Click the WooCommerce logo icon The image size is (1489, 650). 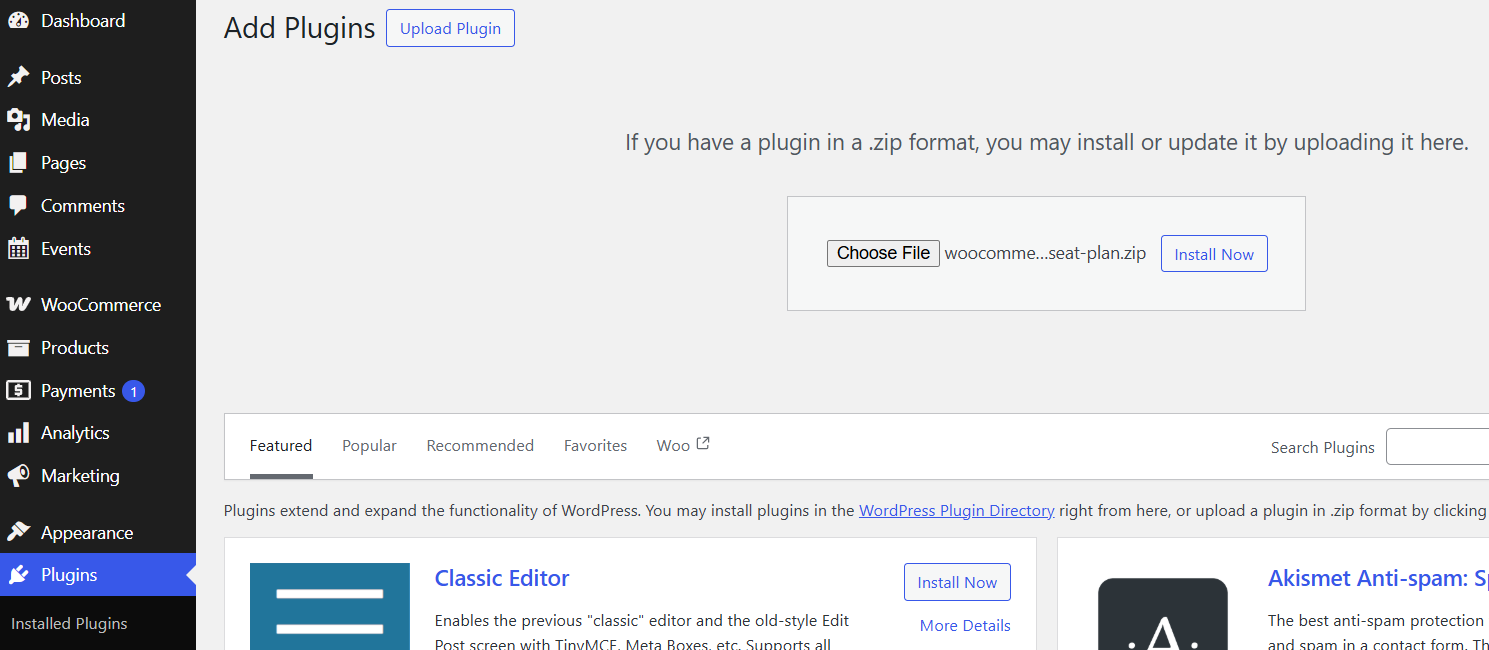(x=18, y=305)
